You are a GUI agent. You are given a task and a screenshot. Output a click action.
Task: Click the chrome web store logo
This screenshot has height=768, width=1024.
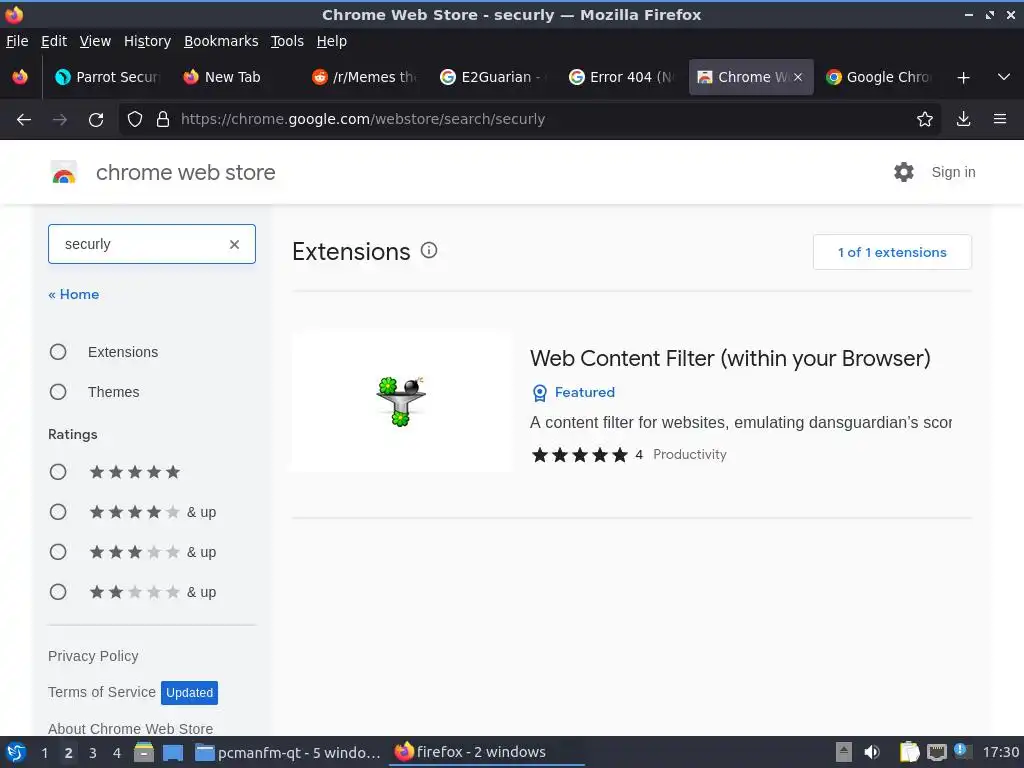click(x=64, y=172)
